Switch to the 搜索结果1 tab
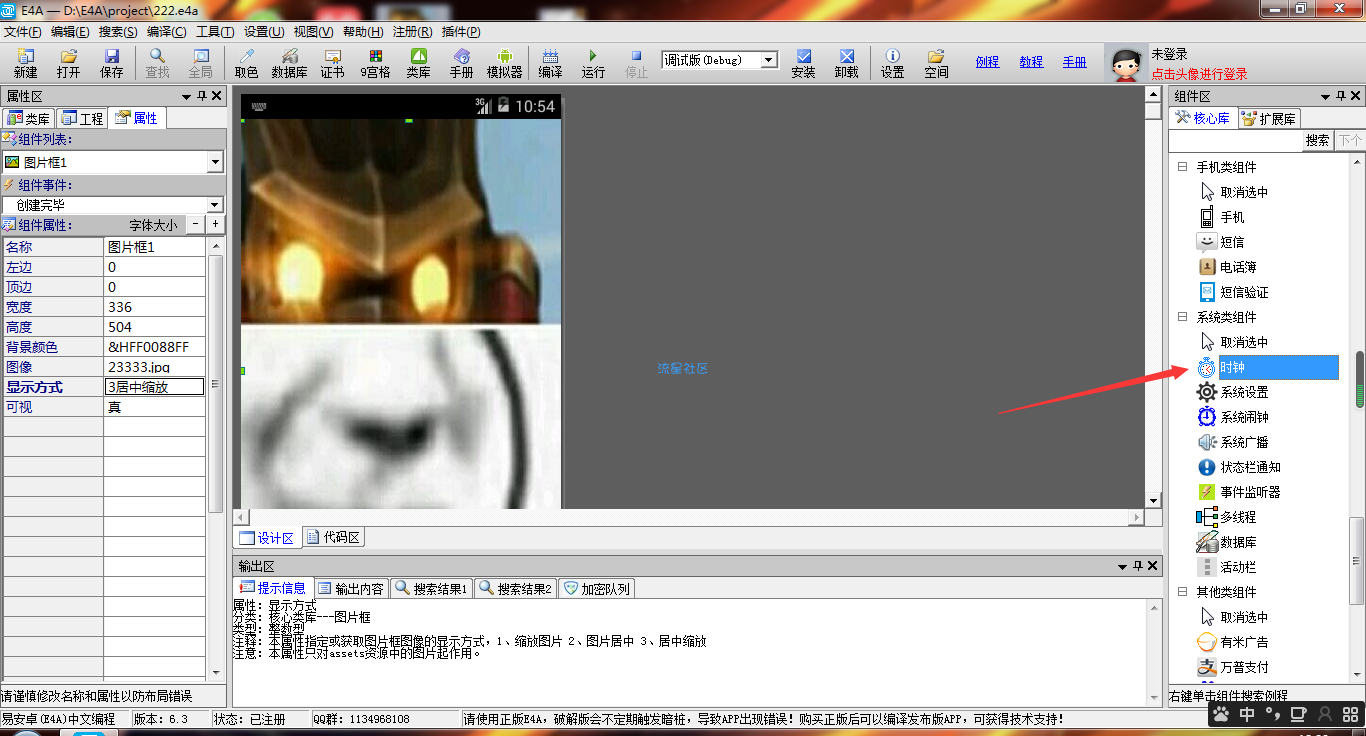 pos(432,589)
